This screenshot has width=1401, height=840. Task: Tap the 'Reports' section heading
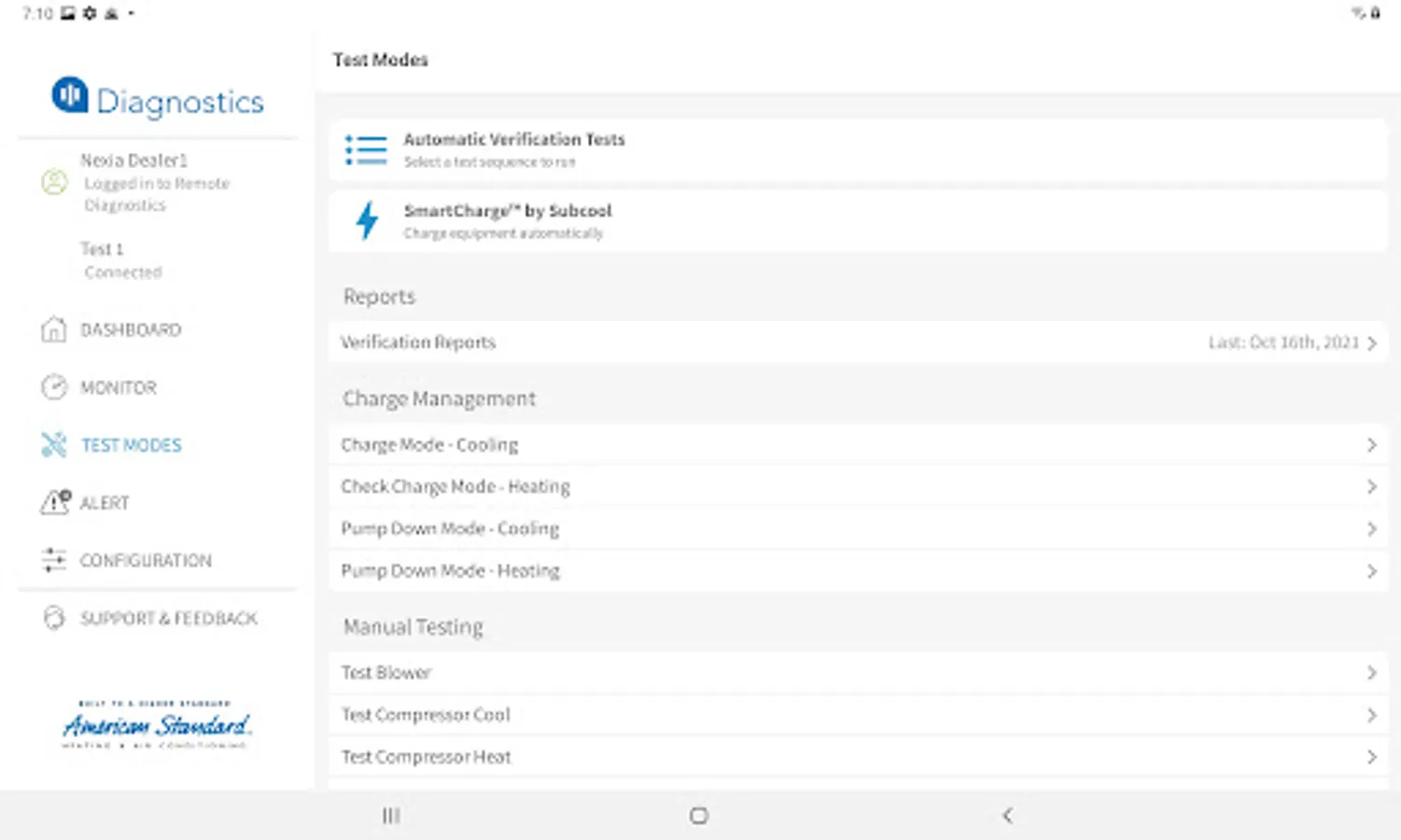(x=379, y=297)
